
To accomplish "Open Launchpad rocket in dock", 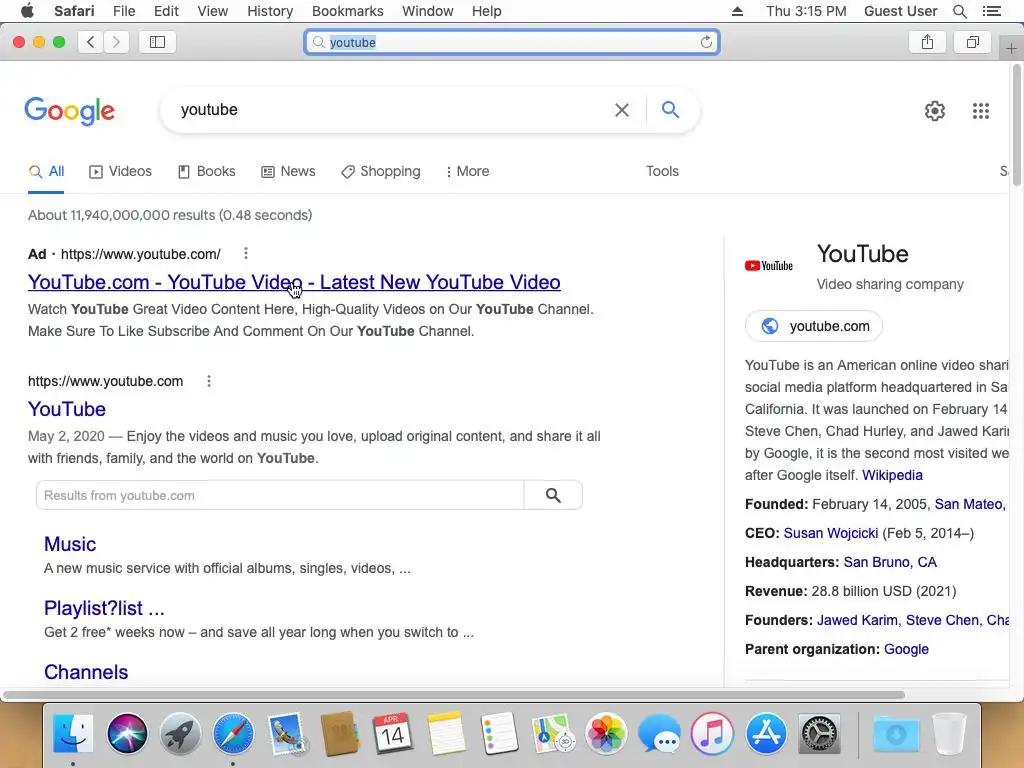I will click(x=180, y=733).
